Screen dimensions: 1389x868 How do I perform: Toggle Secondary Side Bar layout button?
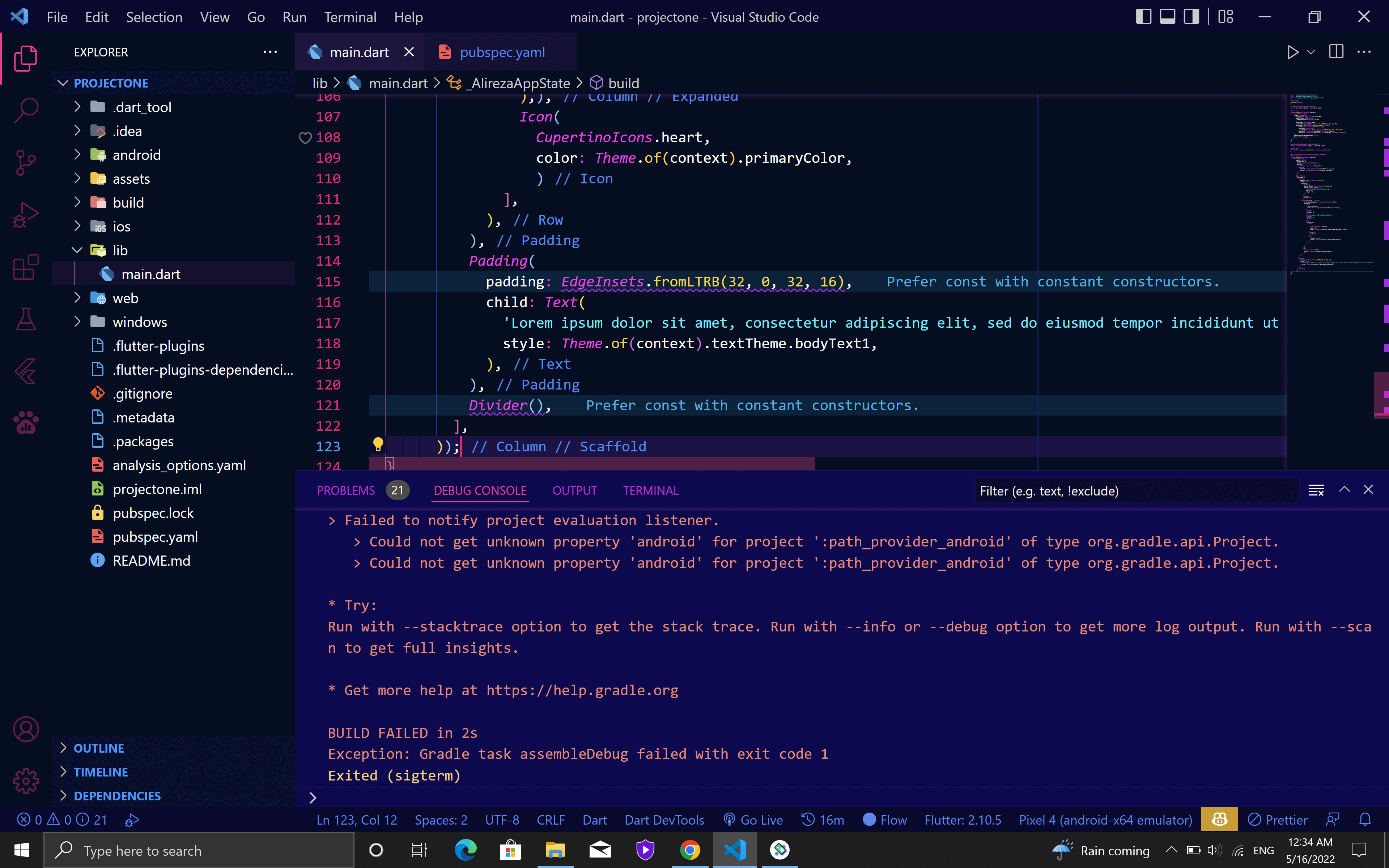pyautogui.click(x=1192, y=17)
